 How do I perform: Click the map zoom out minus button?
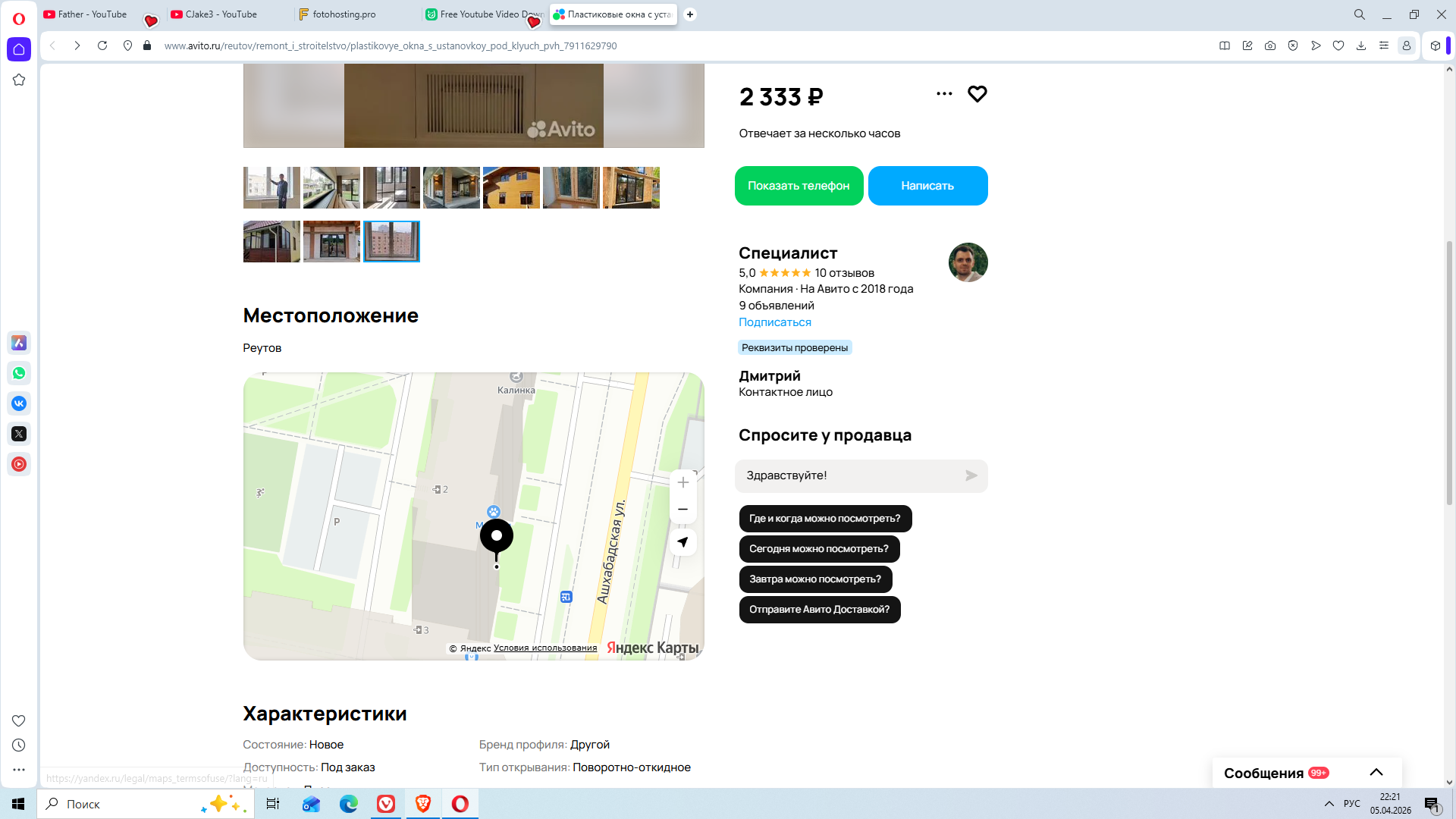click(x=682, y=510)
